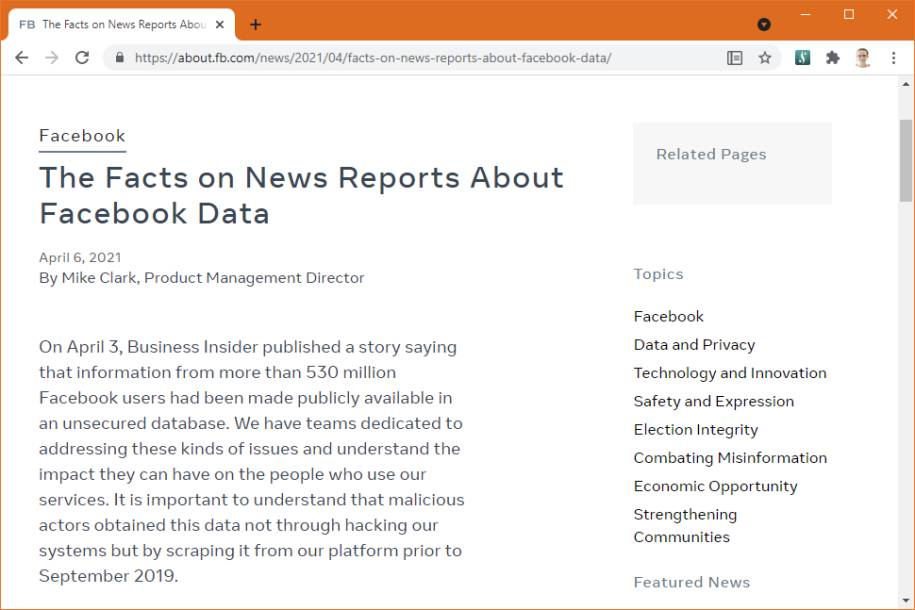Screen dimensions: 915x610
Task: Minimize the browser window
Action: pyautogui.click(x=806, y=15)
